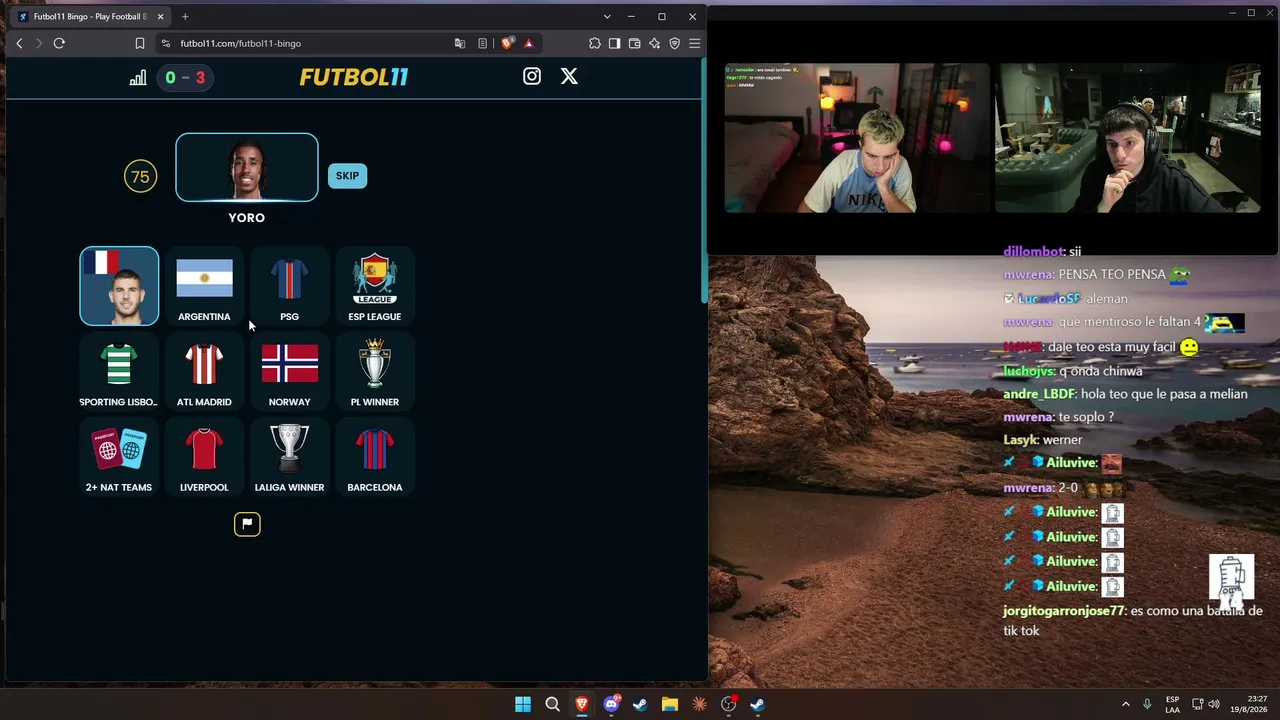Open the browser main menu
This screenshot has height=720, width=1280.
pos(695,43)
